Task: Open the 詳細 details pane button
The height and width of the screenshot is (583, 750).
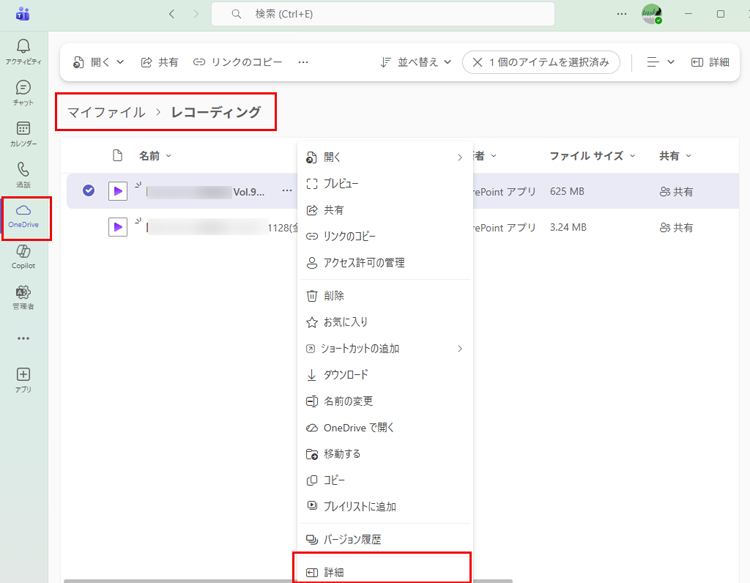Action: 710,62
